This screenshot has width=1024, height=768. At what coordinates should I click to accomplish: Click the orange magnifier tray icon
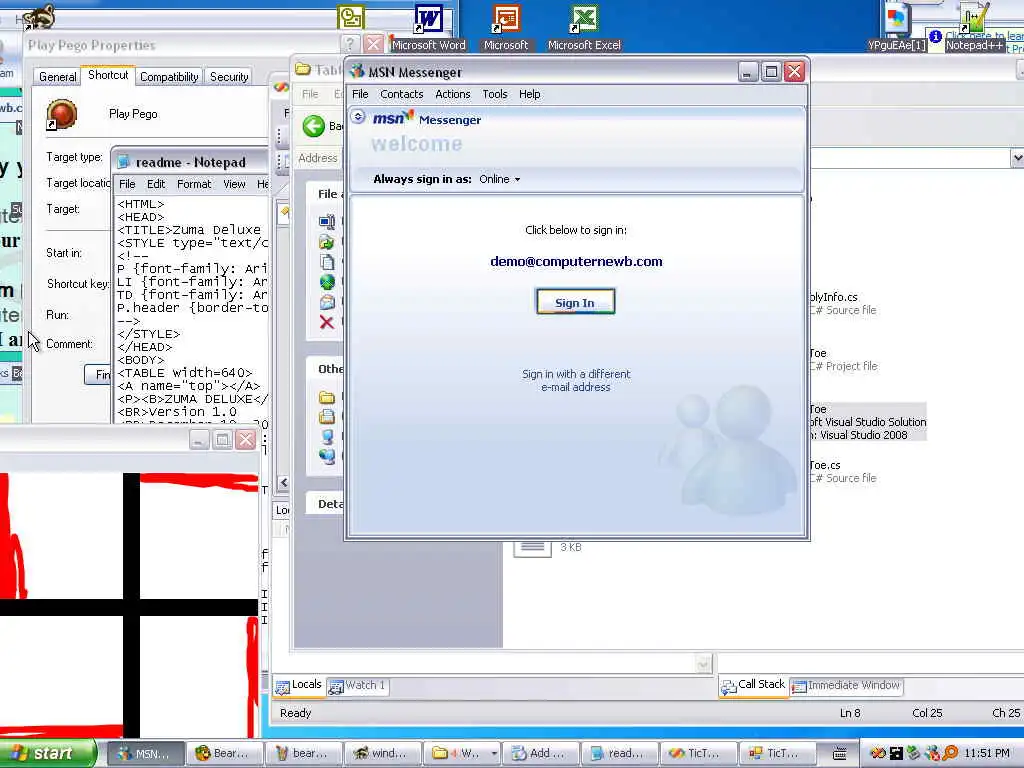pos(950,753)
